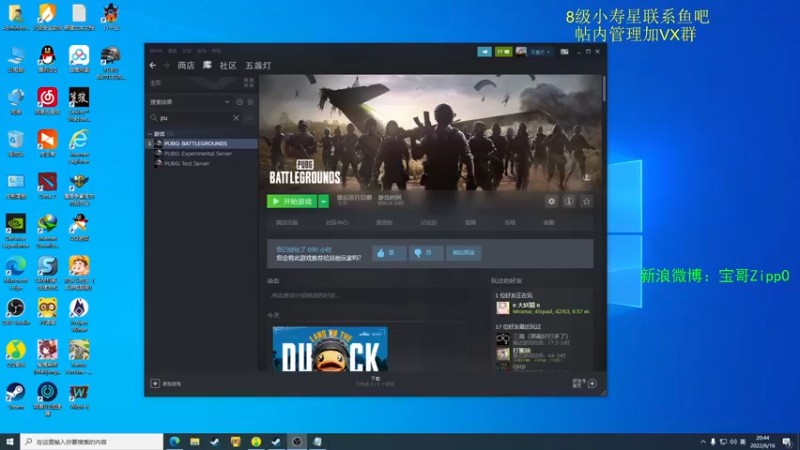The height and width of the screenshot is (450, 800).
Task: Add game to favorites with star icon
Action: click(x=586, y=202)
